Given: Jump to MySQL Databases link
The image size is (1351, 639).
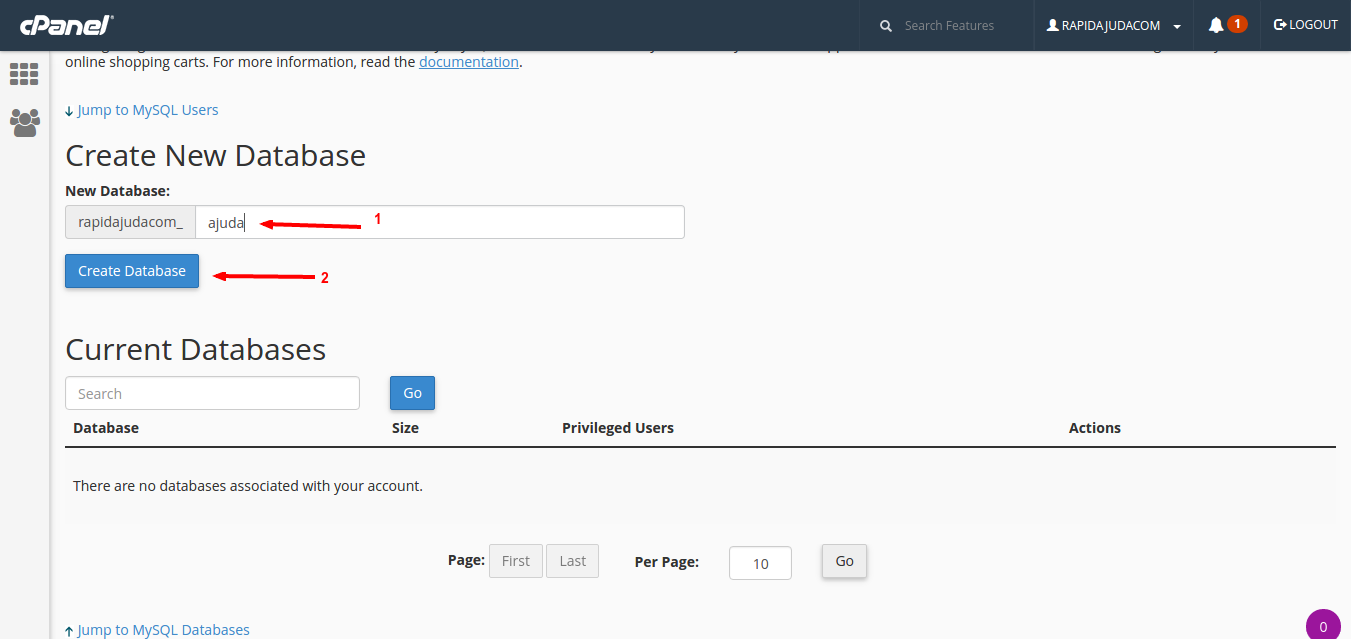Looking at the screenshot, I should click(163, 630).
